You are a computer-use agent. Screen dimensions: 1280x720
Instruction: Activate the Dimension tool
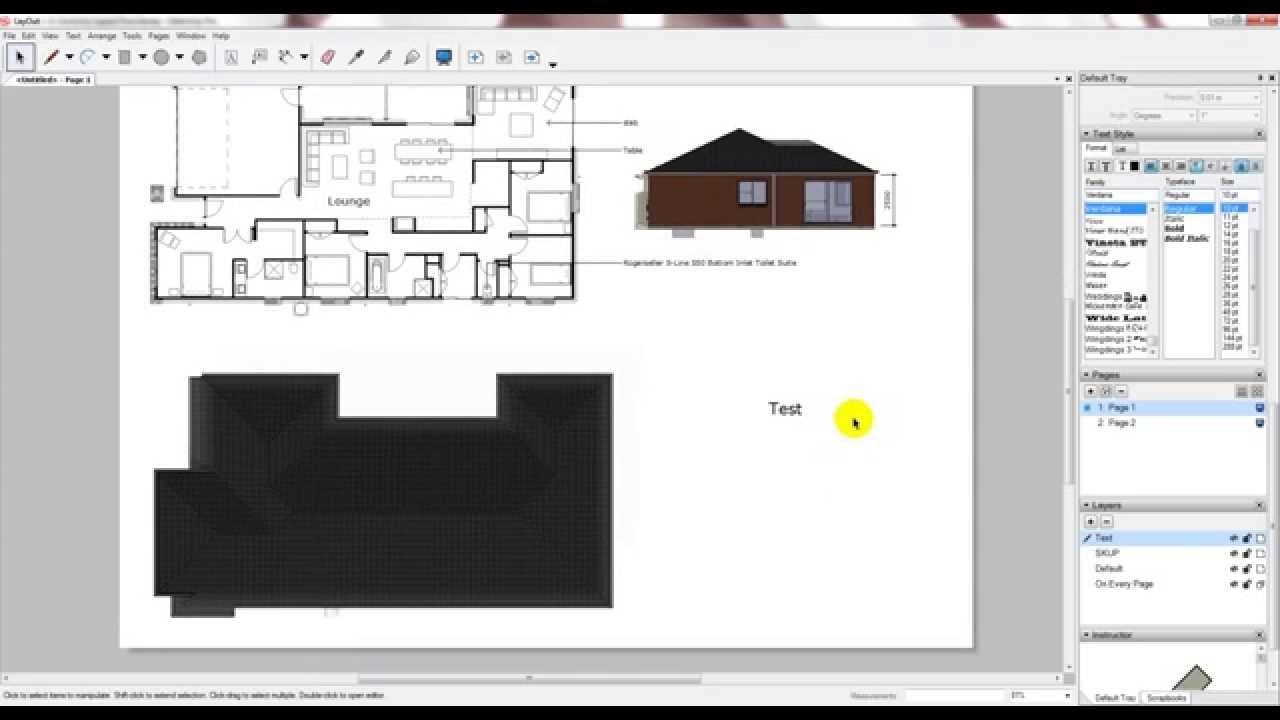(286, 57)
